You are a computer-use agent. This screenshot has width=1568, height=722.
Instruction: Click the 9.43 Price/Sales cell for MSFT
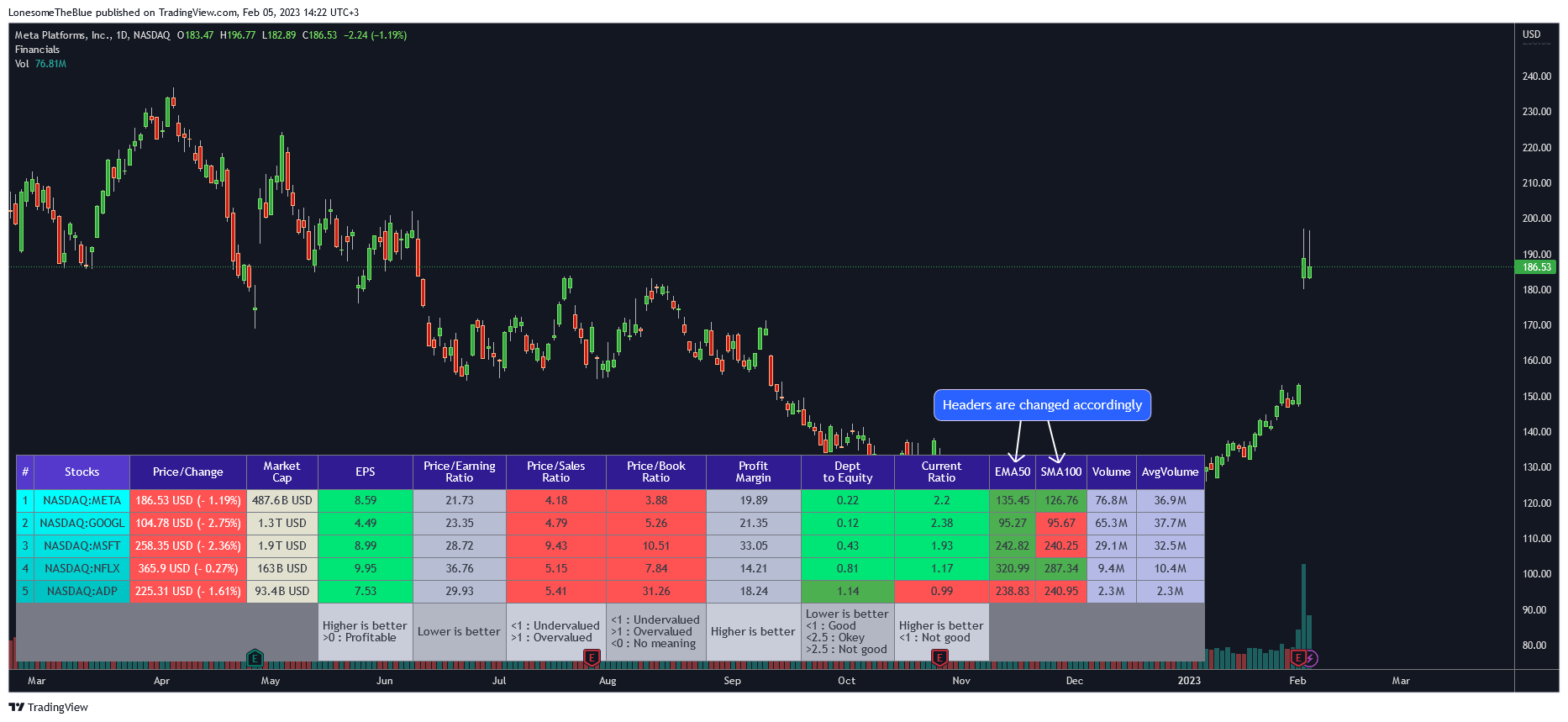(556, 546)
